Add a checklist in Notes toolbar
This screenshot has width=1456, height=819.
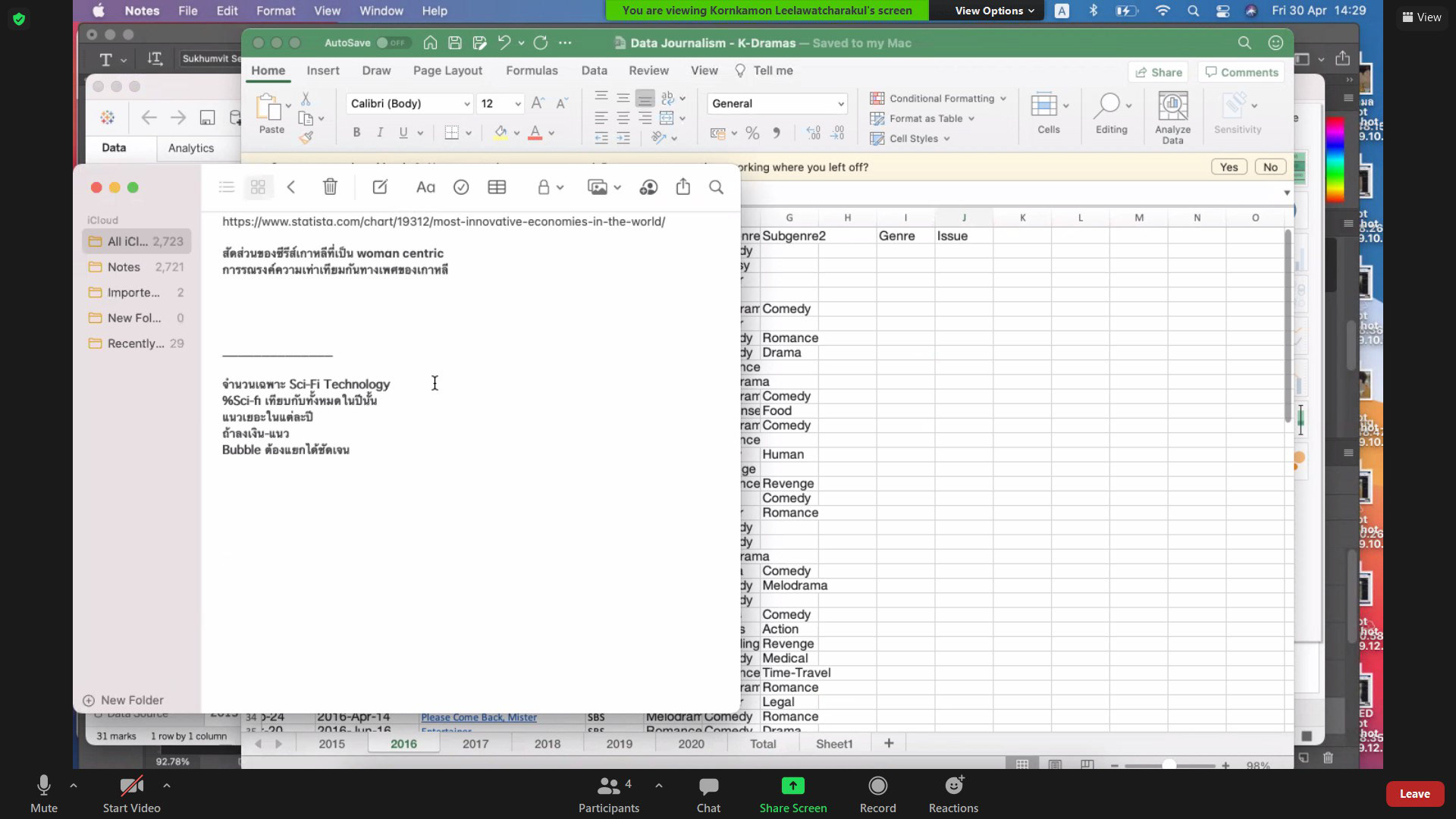pos(461,187)
